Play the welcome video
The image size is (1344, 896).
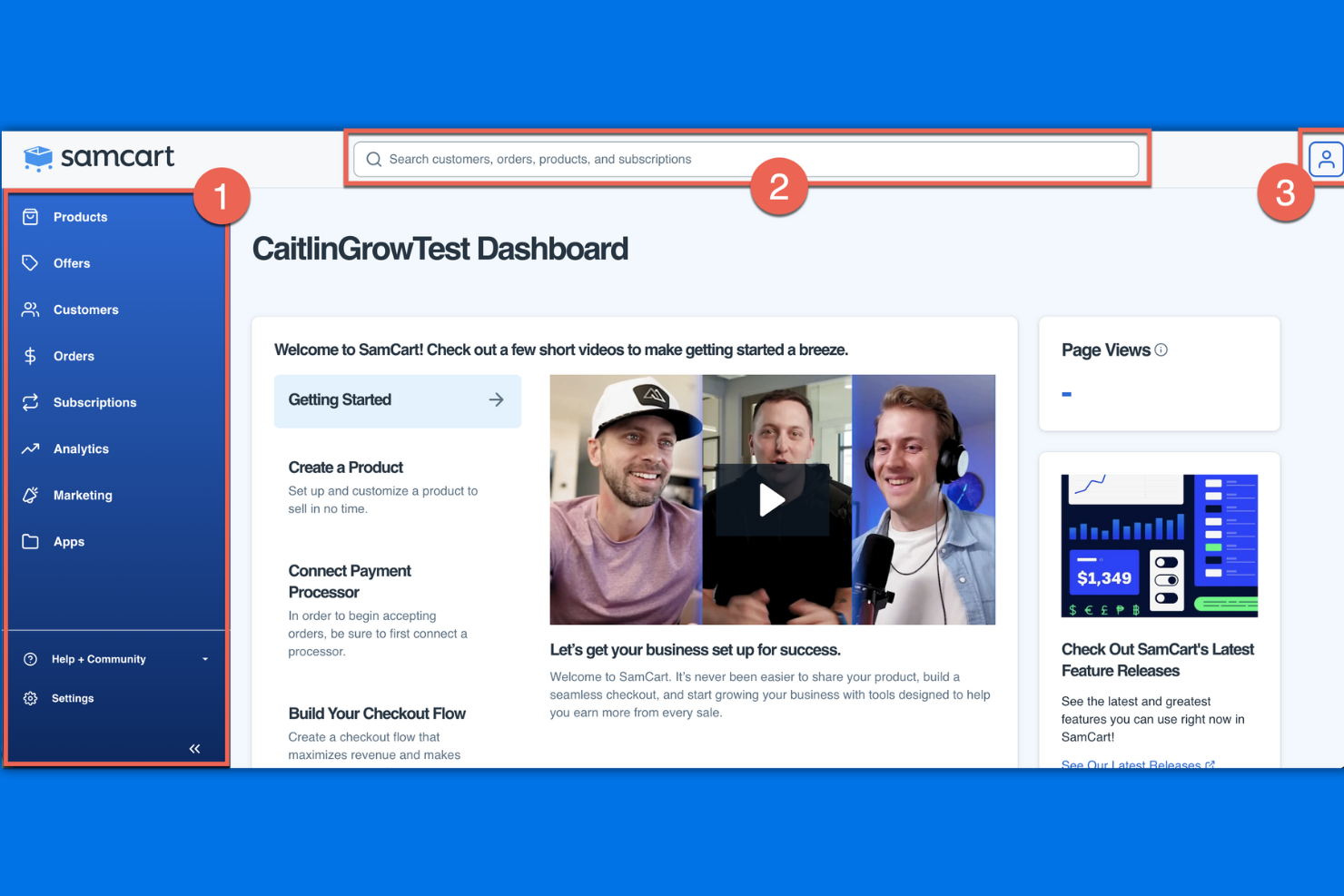(x=772, y=499)
